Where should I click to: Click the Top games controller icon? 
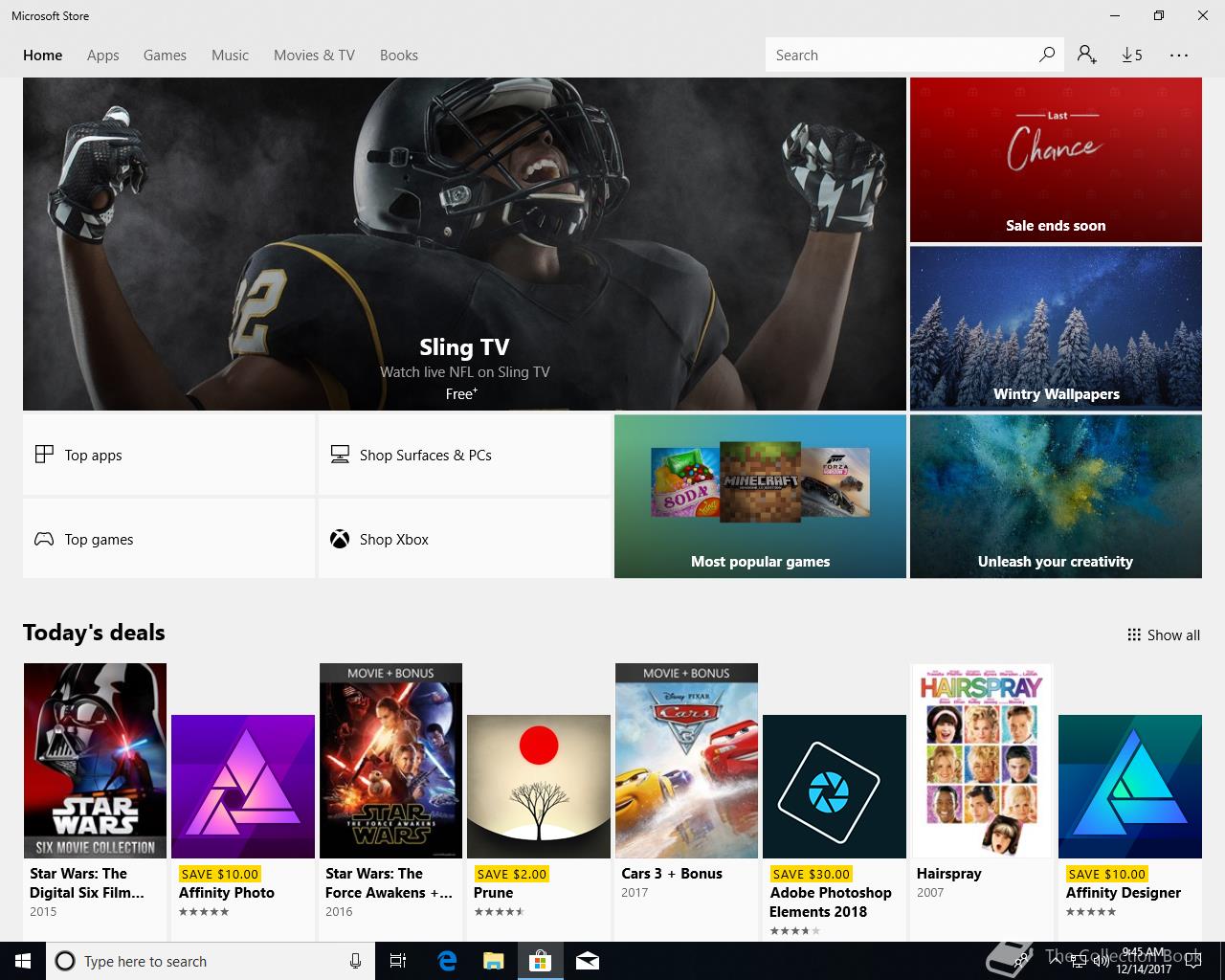pyautogui.click(x=44, y=539)
